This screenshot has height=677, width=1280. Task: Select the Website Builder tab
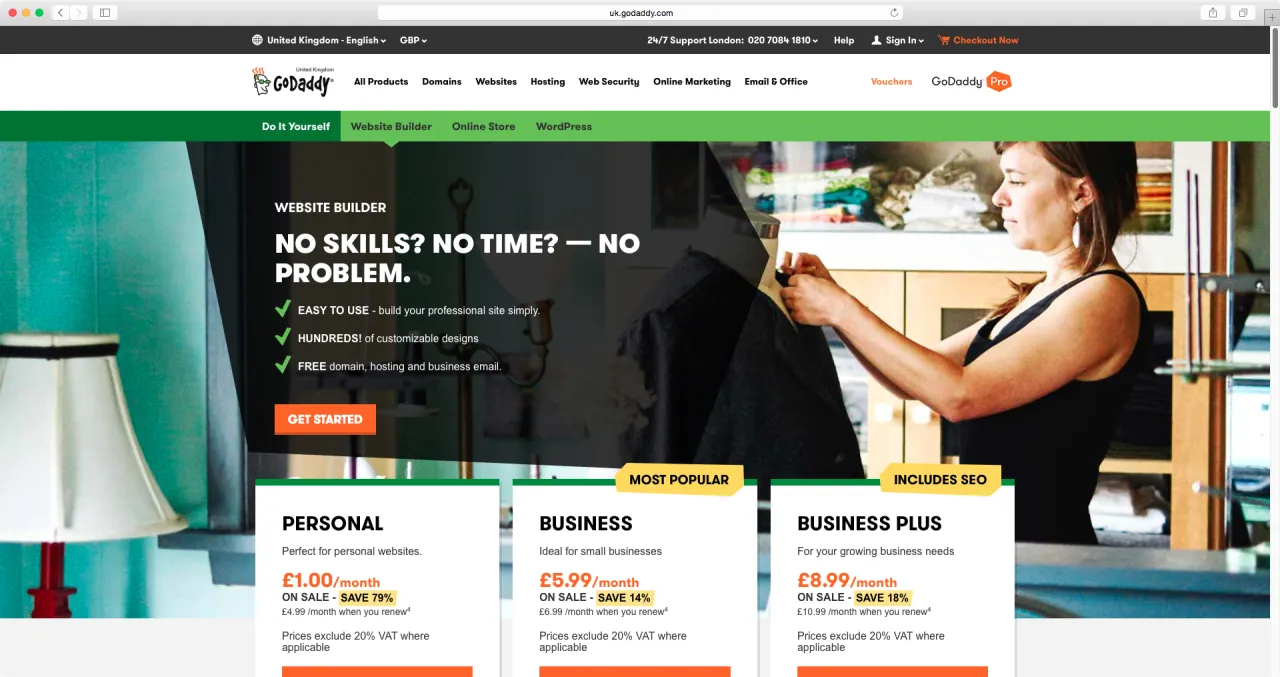(391, 126)
